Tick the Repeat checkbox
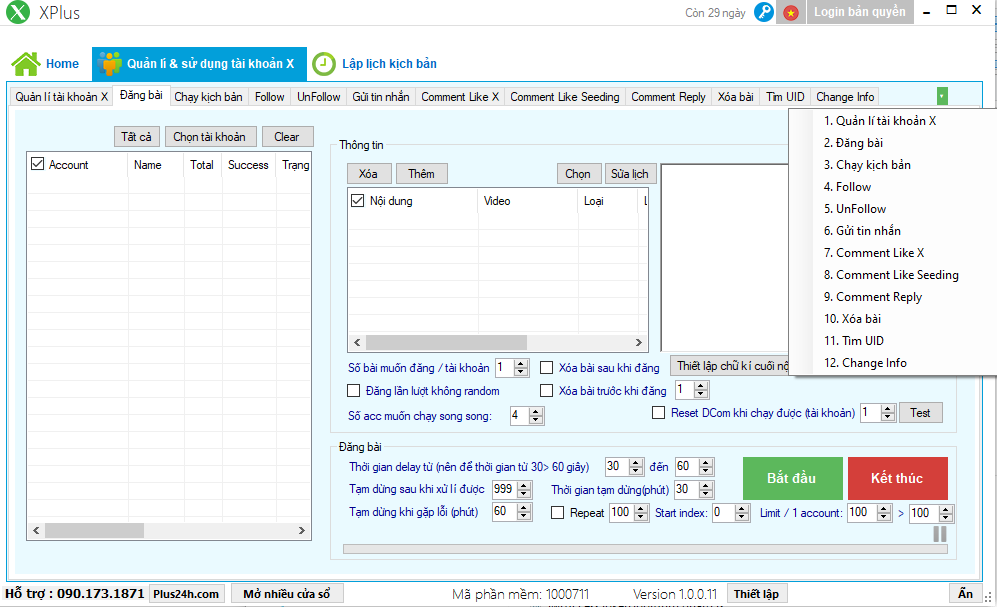Viewport: 997px width, 607px height. [x=558, y=512]
